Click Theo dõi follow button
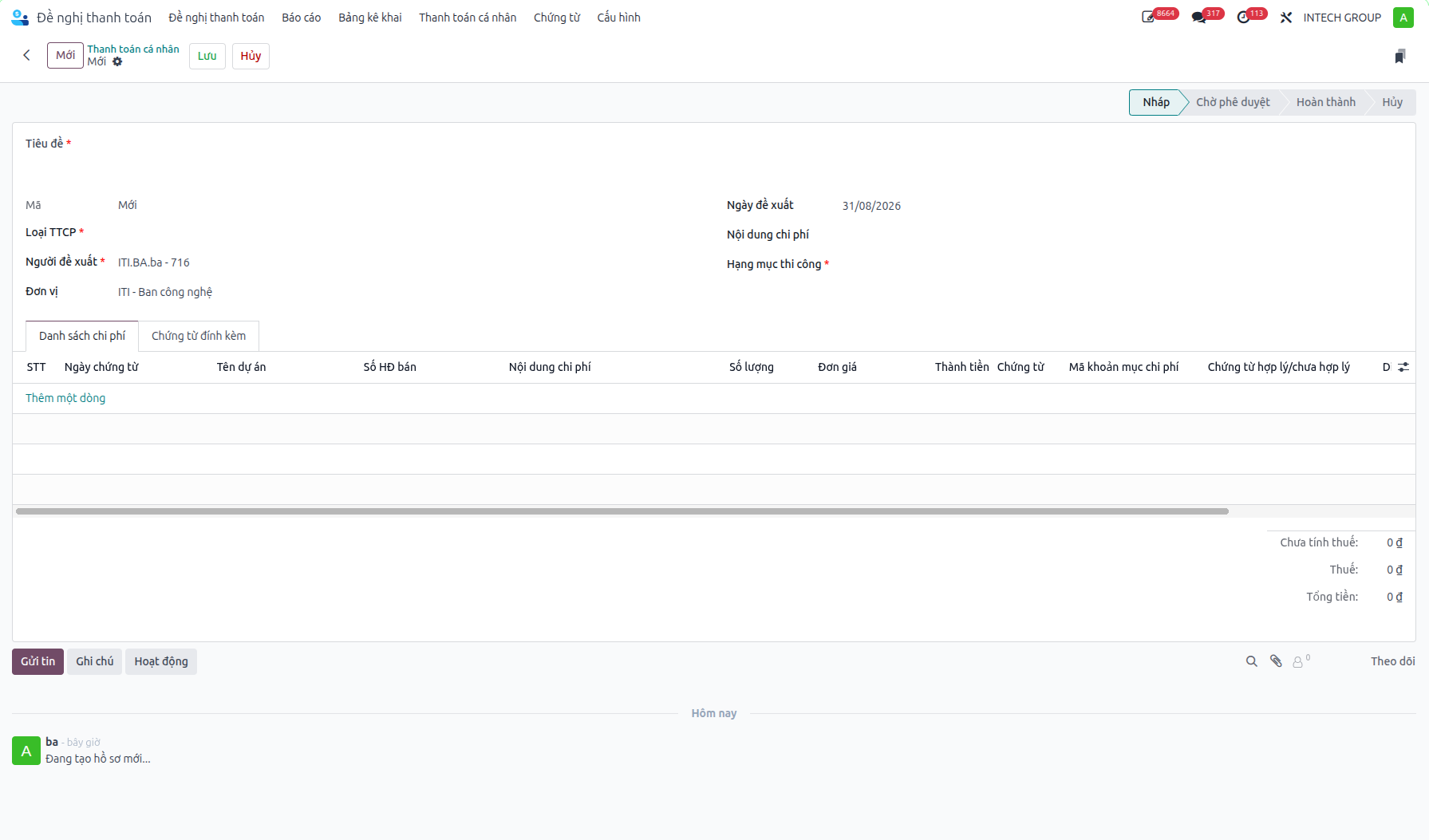This screenshot has width=1429, height=840. 1393,661
